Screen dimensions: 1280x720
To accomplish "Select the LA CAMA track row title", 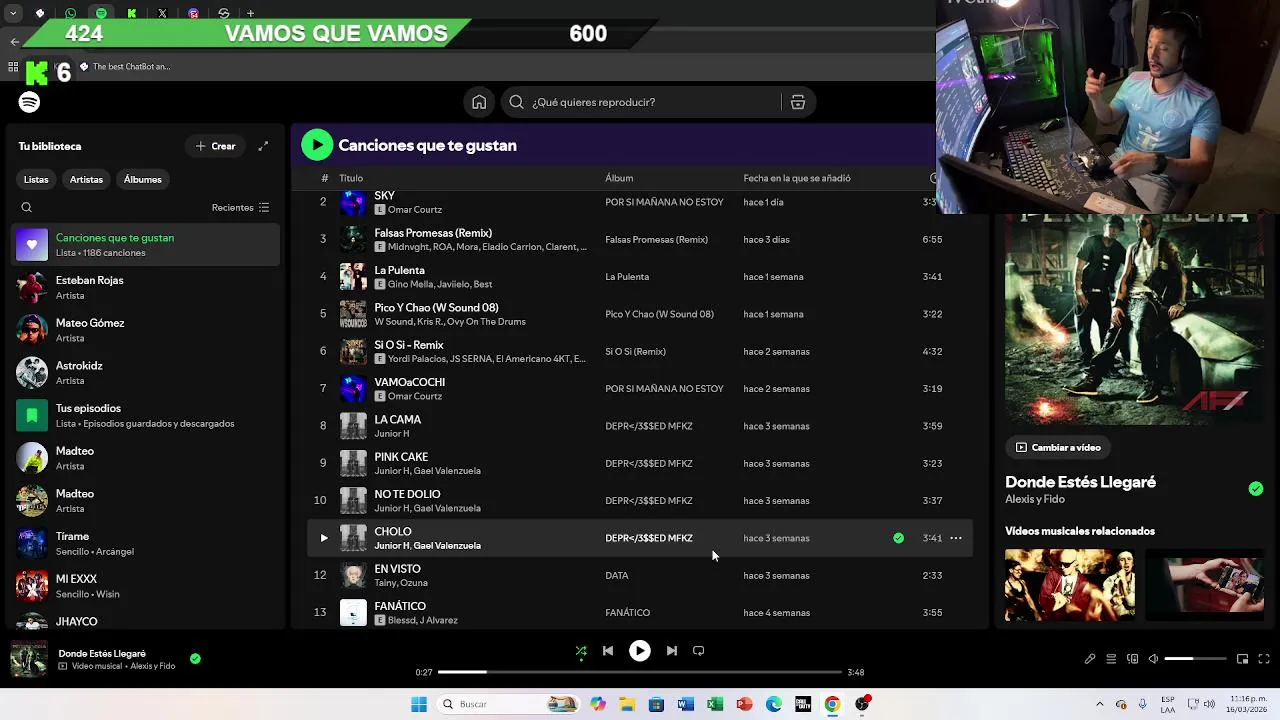I will point(397,420).
